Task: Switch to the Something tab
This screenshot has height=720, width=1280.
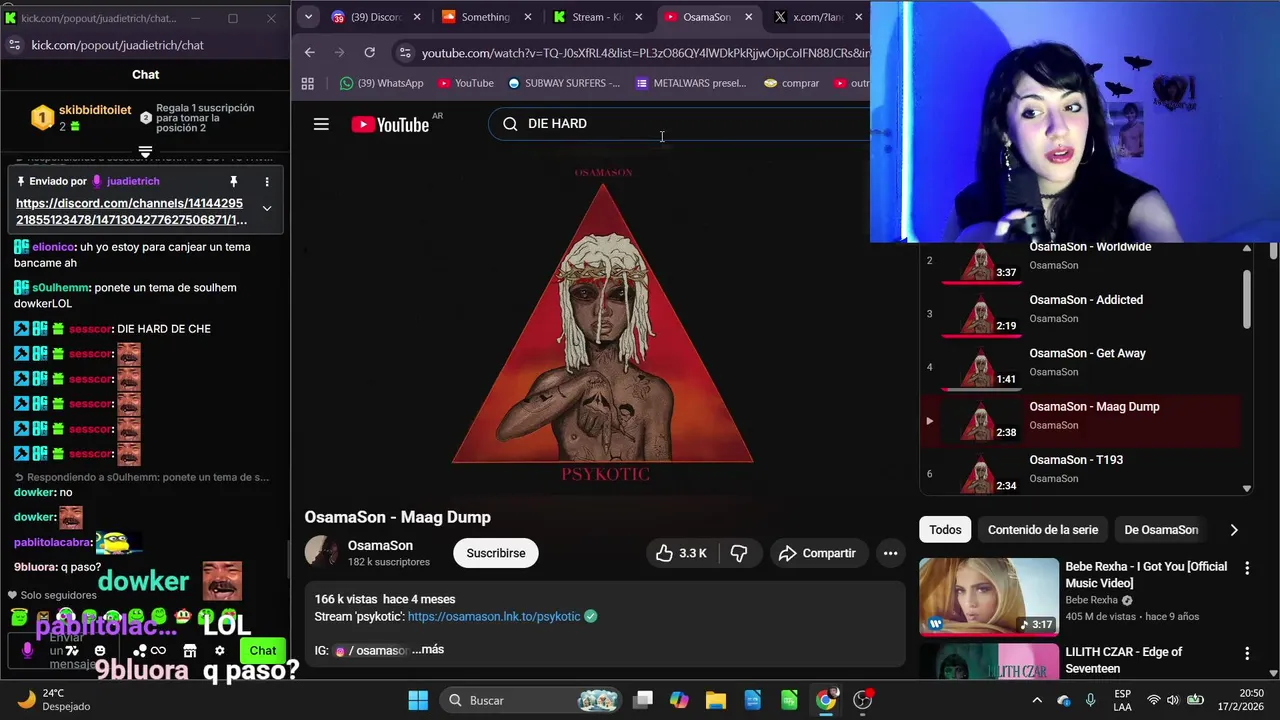Action: tap(486, 17)
